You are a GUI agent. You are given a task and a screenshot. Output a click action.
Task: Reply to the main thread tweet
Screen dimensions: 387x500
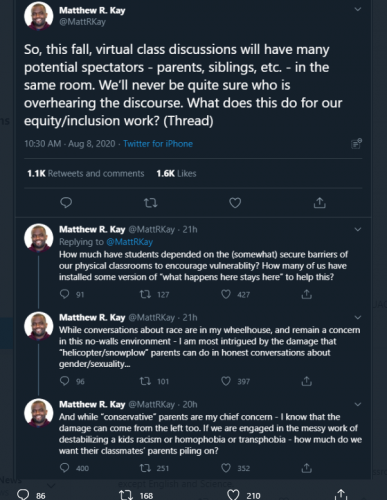[66, 203]
